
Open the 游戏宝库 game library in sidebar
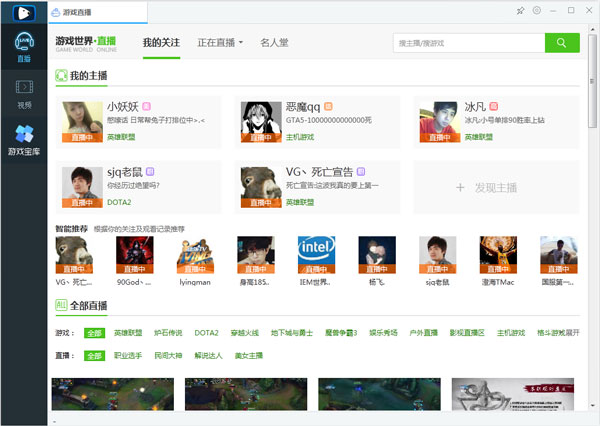(x=24, y=140)
